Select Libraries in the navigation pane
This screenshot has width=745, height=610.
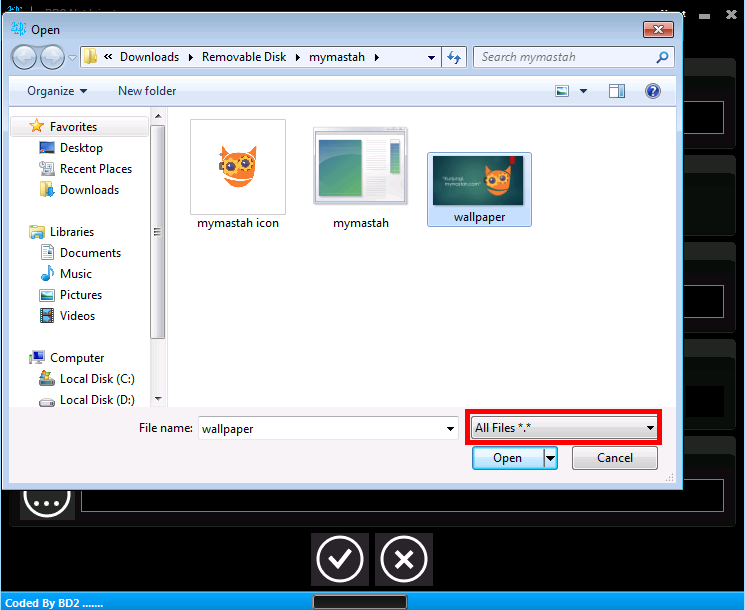click(72, 231)
